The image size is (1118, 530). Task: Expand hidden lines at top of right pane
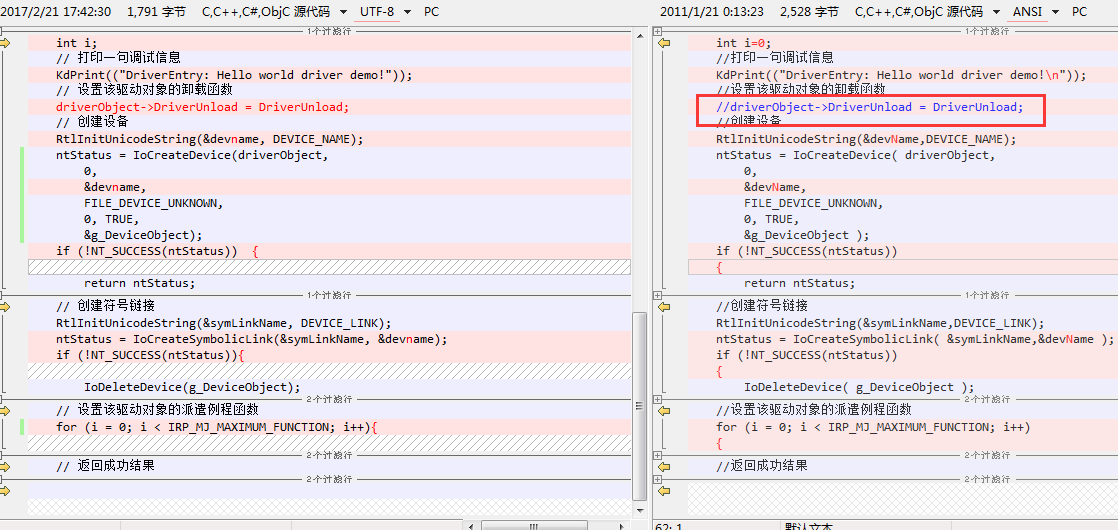(659, 31)
